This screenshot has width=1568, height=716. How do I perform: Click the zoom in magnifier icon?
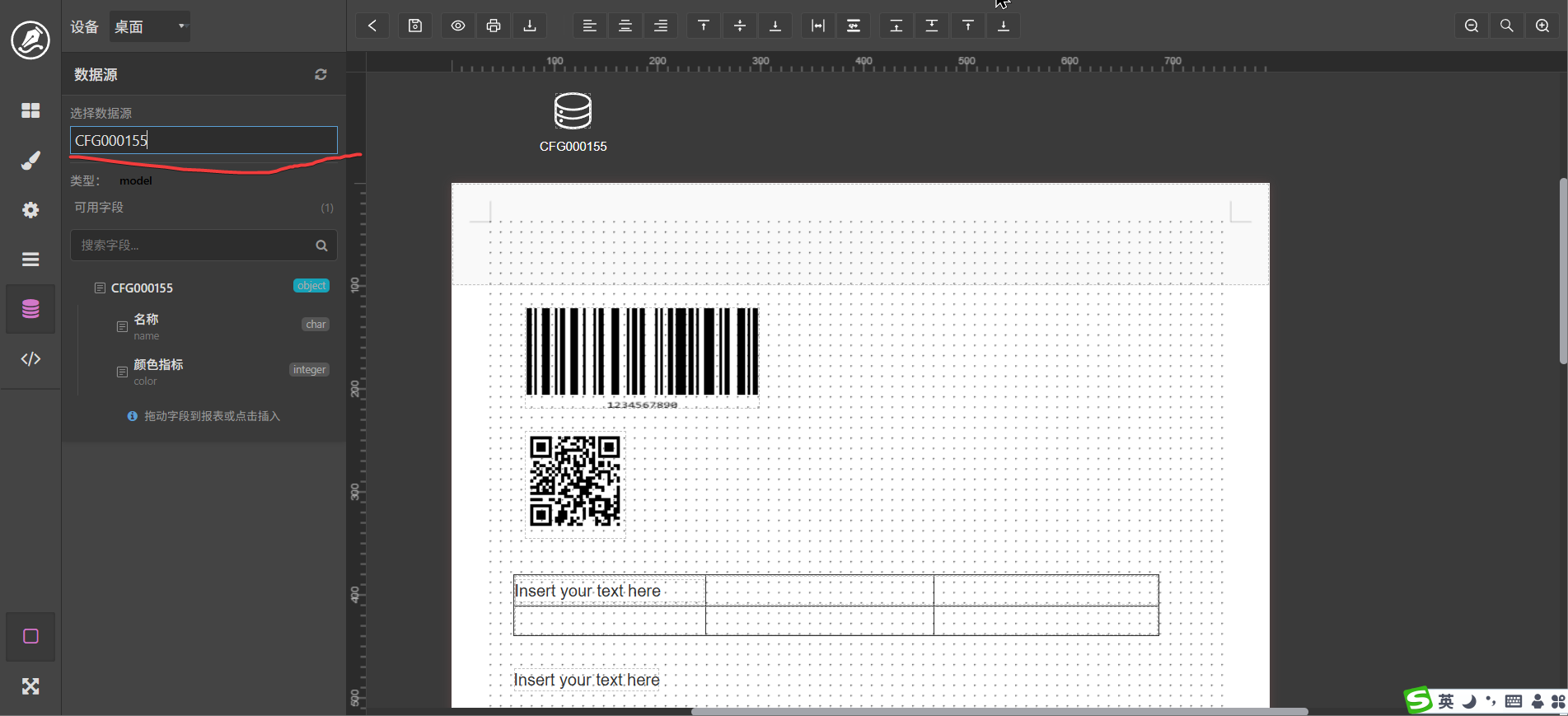[1542, 26]
